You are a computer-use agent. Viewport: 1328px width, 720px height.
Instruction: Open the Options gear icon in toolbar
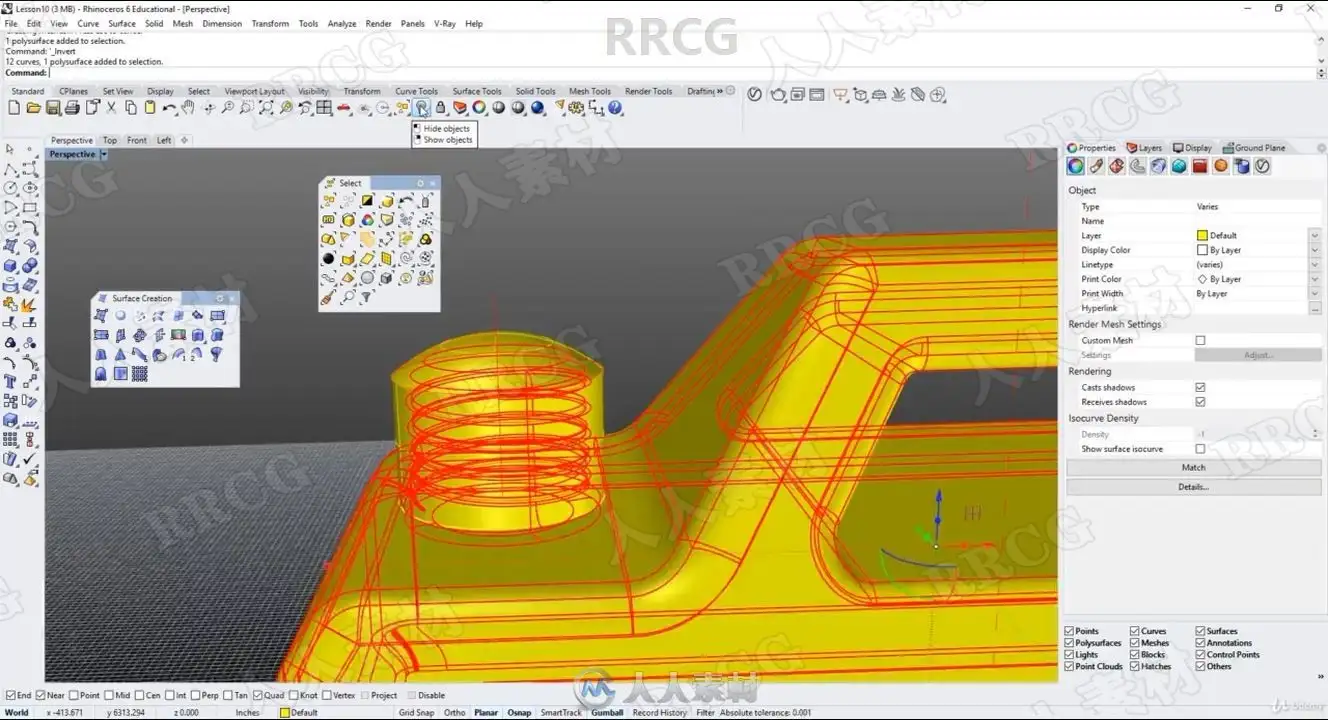coord(575,108)
